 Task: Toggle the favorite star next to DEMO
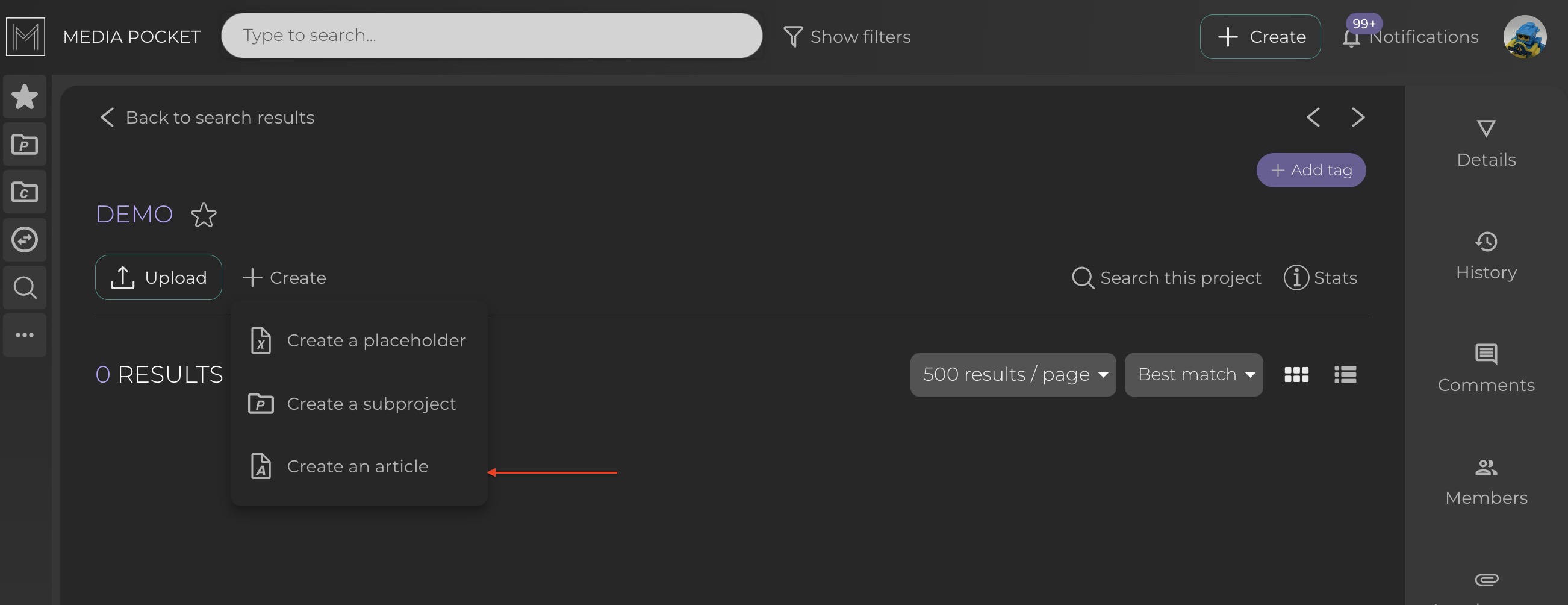(204, 215)
